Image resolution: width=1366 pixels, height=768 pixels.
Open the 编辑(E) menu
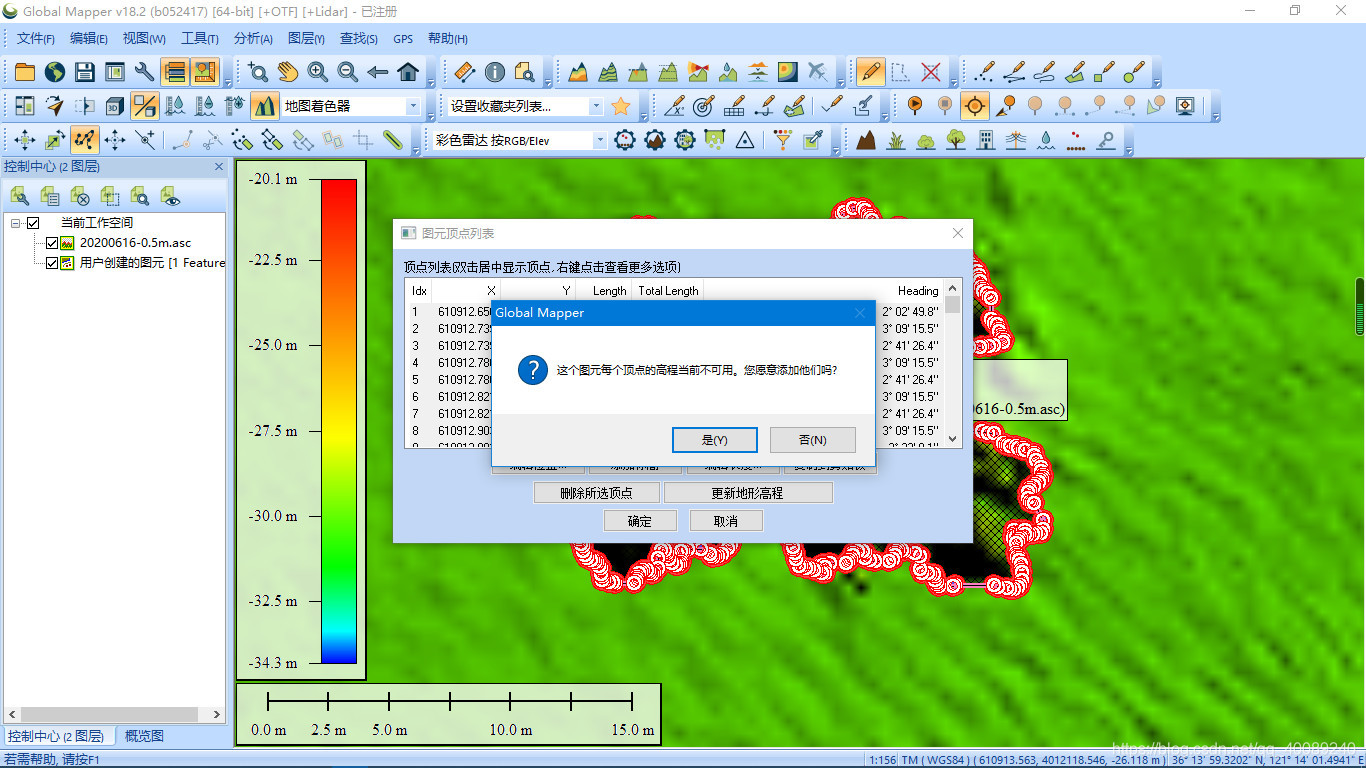(89, 39)
